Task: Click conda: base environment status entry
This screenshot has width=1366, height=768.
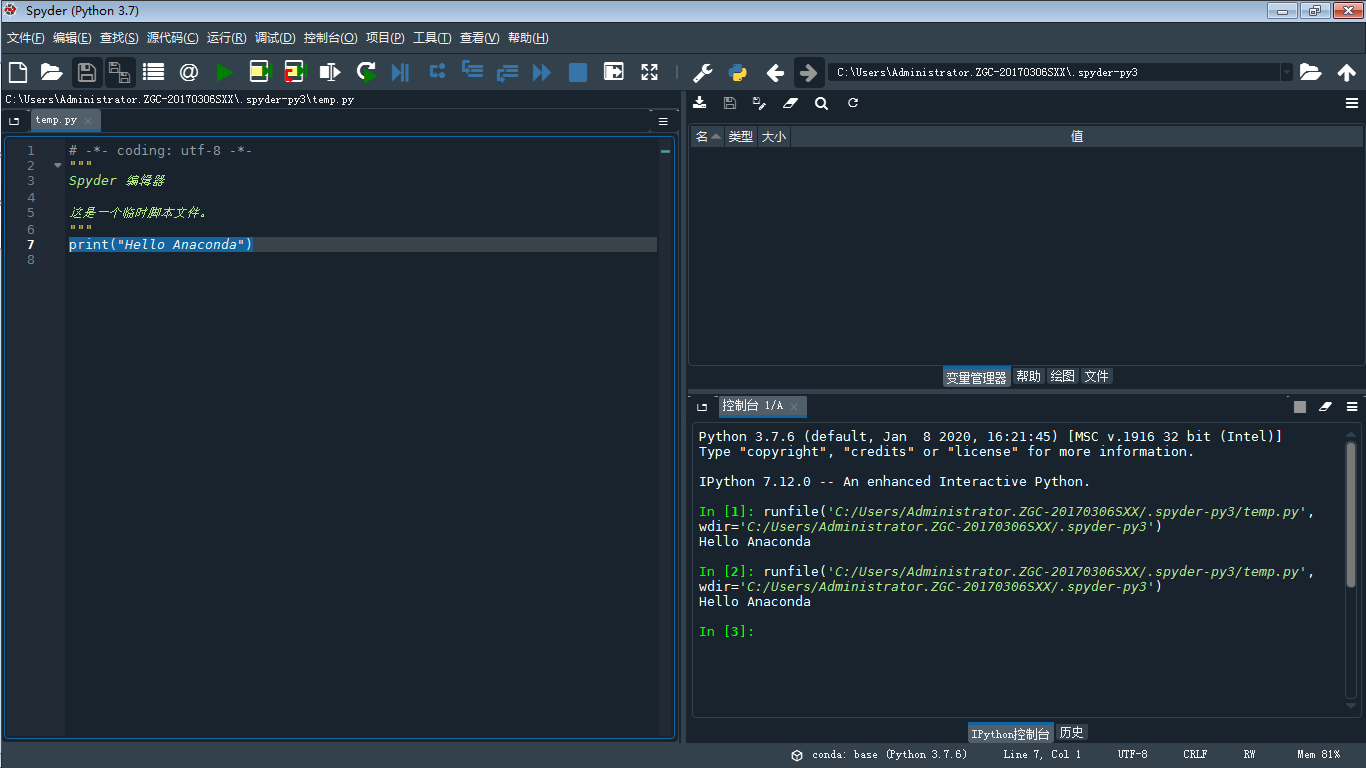Action: 879,755
